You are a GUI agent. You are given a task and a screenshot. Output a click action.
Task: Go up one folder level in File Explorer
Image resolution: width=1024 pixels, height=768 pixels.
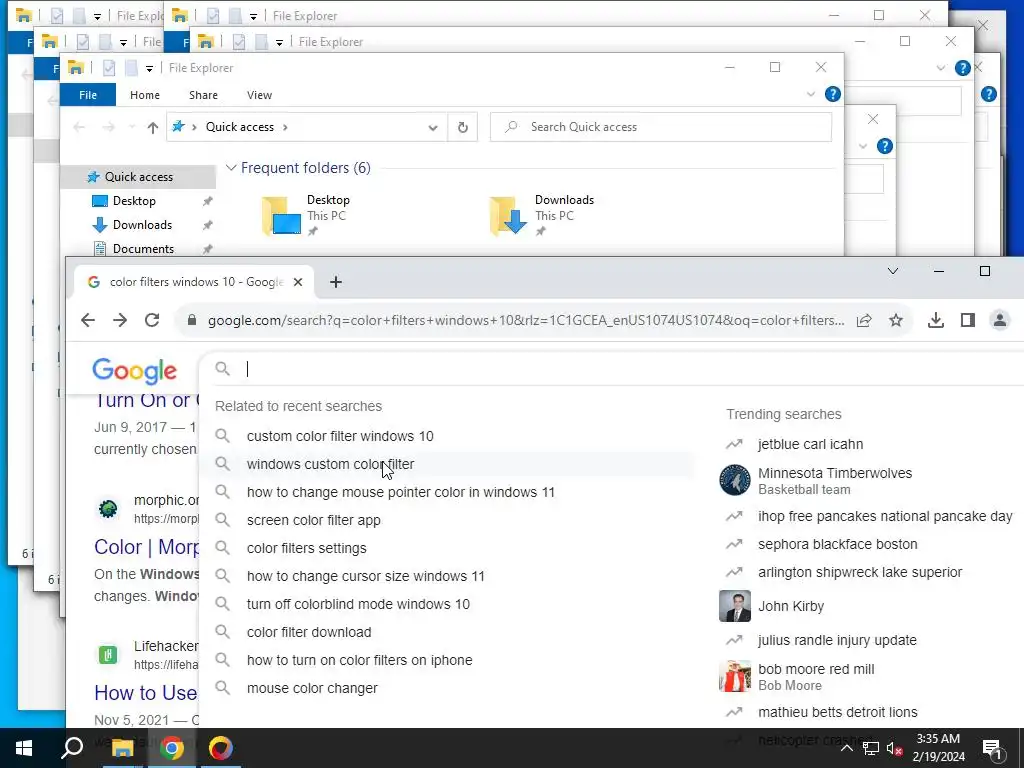point(153,127)
